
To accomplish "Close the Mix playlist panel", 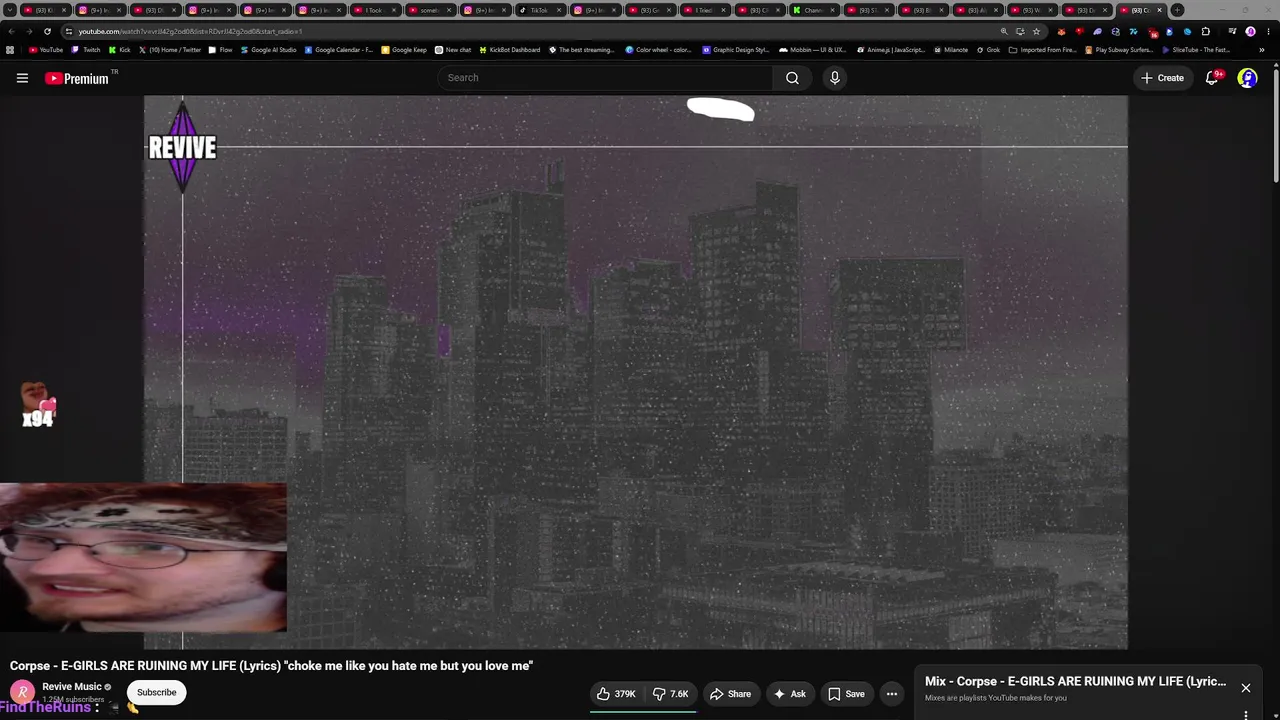I will 1246,688.
